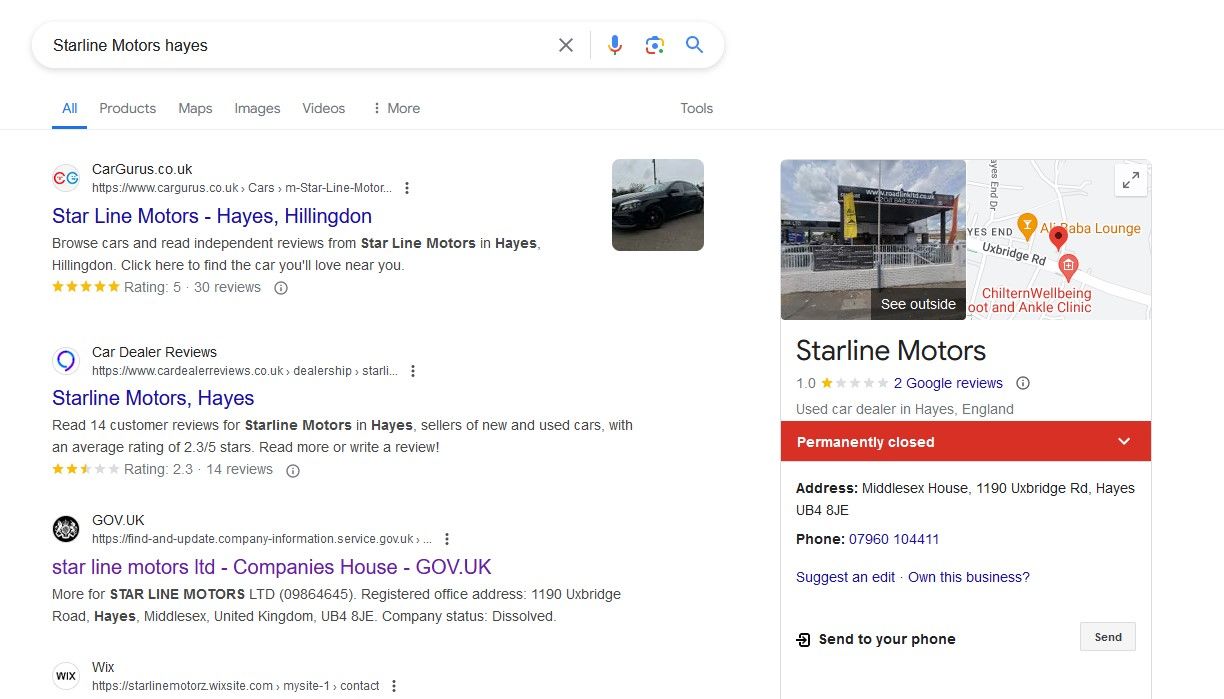
Task: Expand the Permanently closed banner
Action: pos(1124,442)
